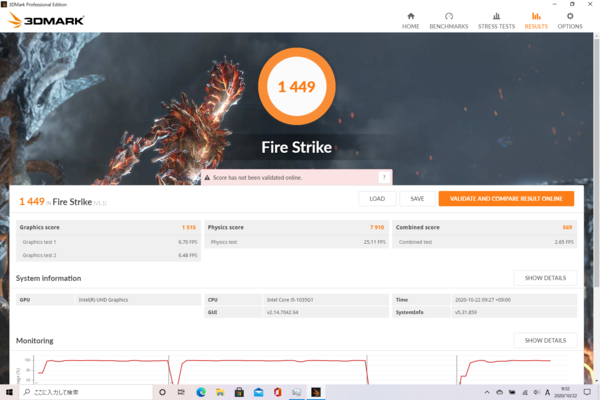
Task: Select the Graphics score value 1 515
Action: pos(189,227)
